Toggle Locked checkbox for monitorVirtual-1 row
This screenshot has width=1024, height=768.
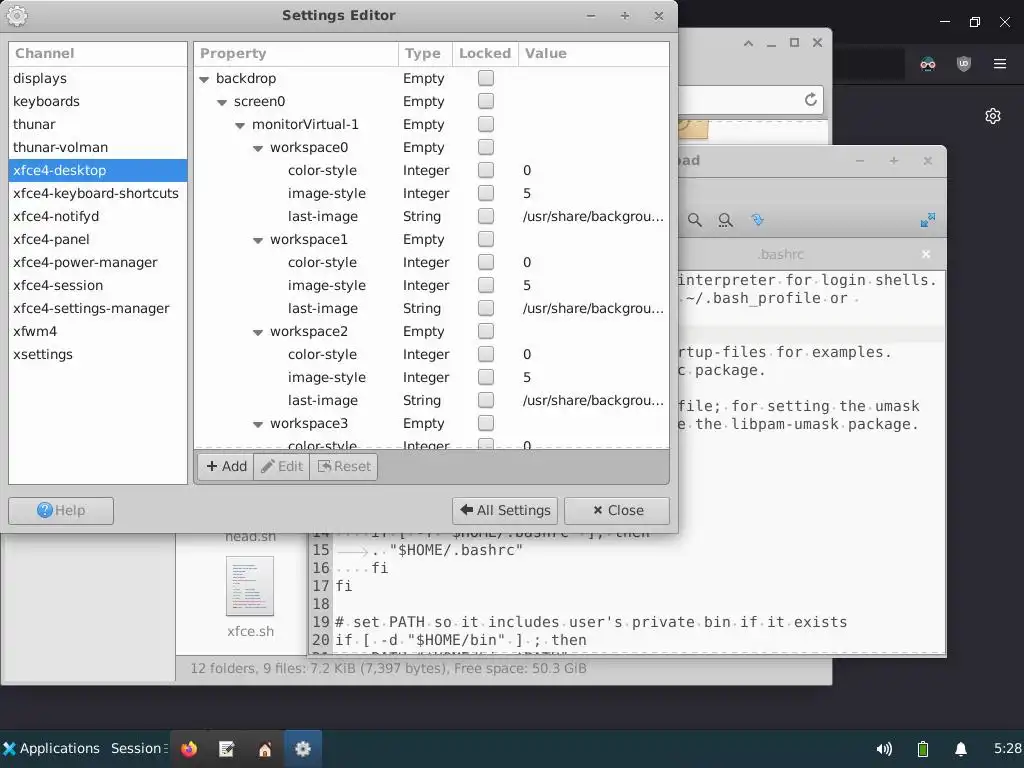coord(485,124)
